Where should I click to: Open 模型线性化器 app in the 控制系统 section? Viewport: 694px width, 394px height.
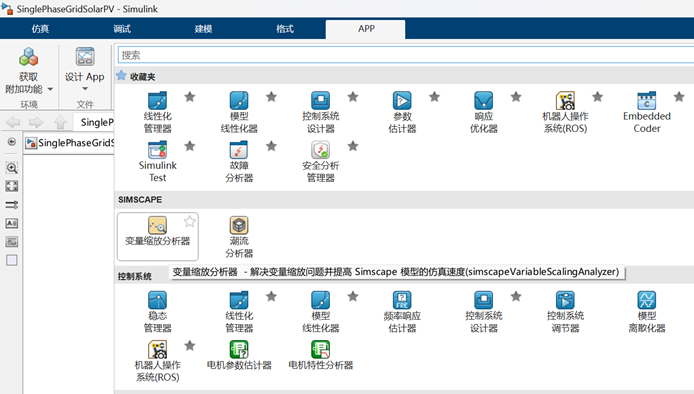pos(320,312)
